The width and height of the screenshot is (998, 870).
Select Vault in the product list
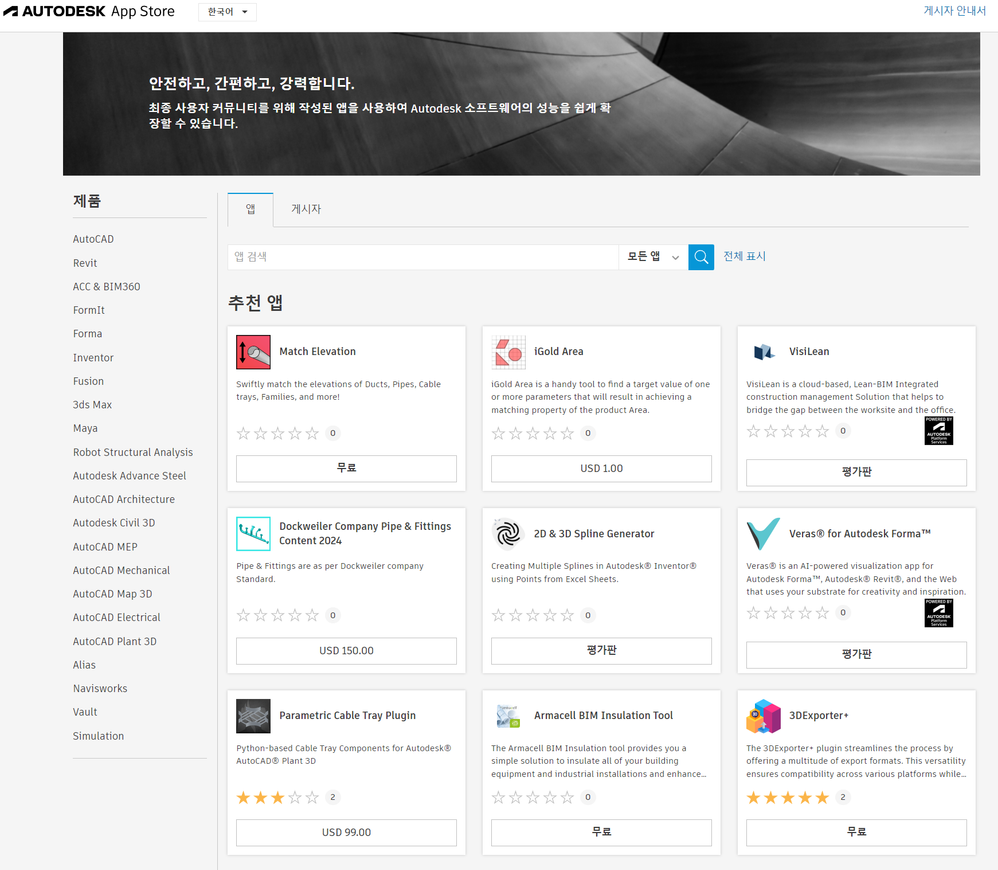85,712
